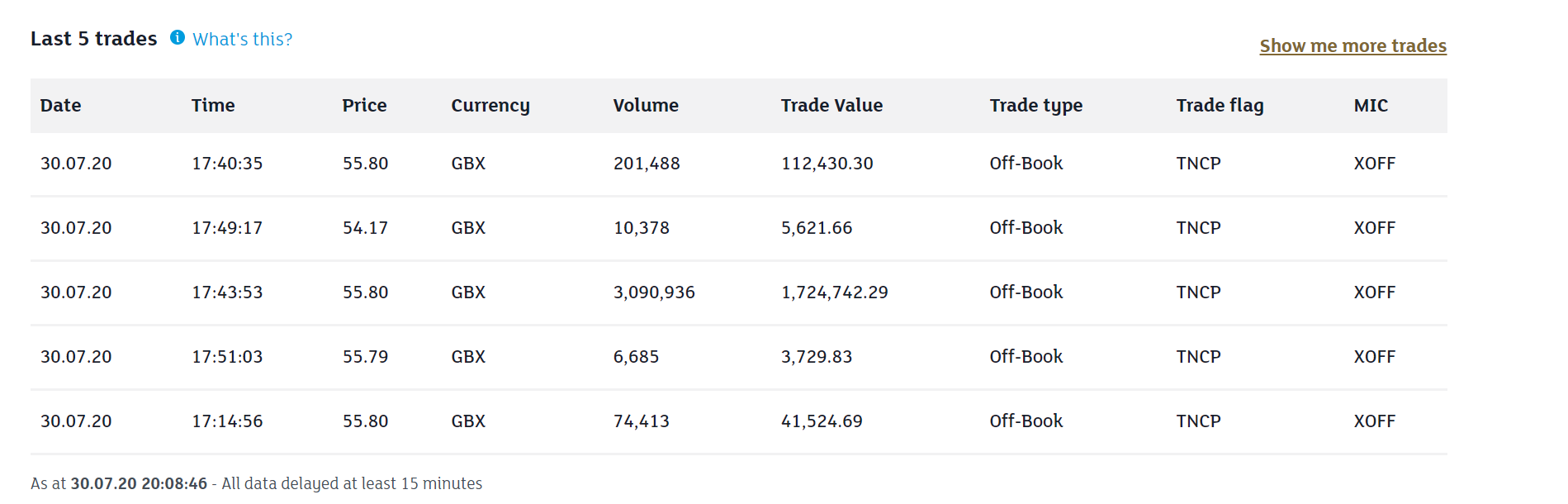
Task: Click the timestamp 30.07.20 20:08:46 text
Action: coord(139,483)
